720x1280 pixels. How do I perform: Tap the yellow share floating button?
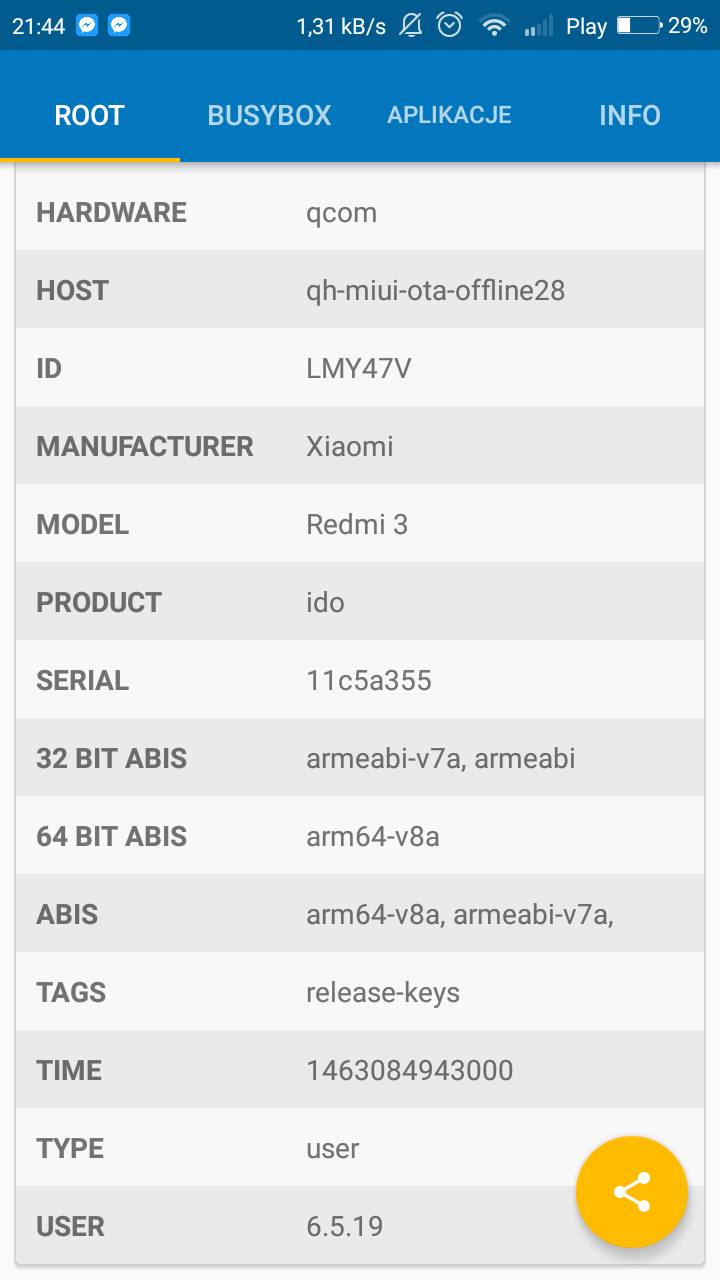[x=631, y=1192]
